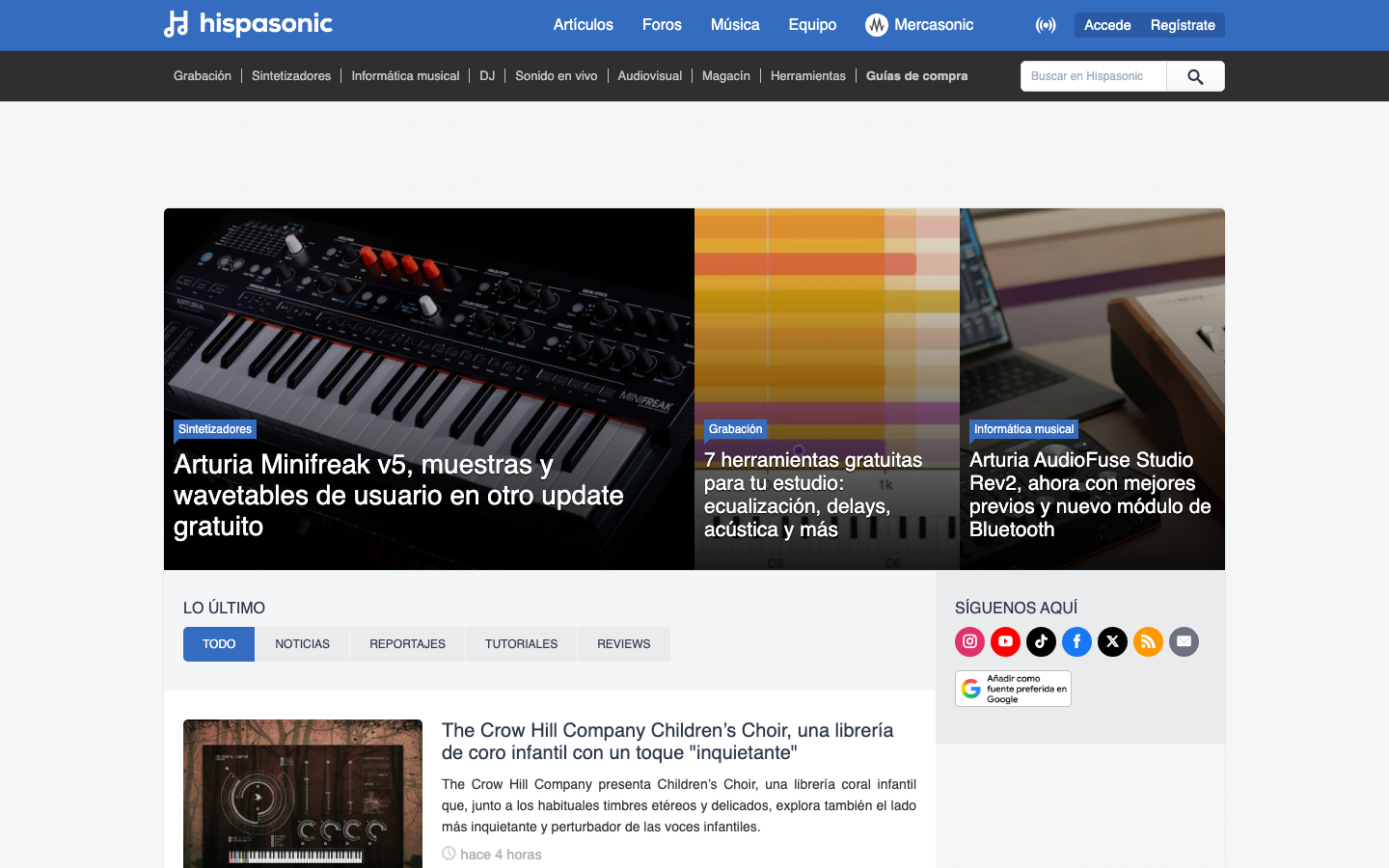The width and height of the screenshot is (1389, 868).
Task: Open the Crow Hill Children's Choir headline
Action: click(x=667, y=742)
